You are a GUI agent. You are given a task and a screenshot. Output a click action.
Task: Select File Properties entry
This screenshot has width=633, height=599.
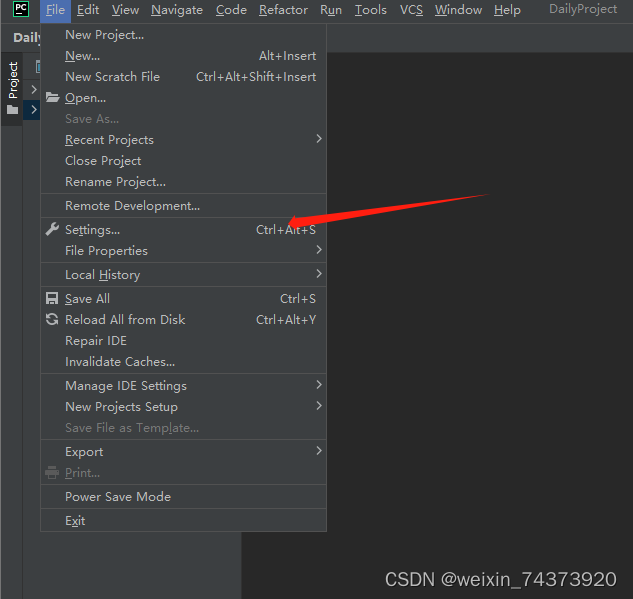click(183, 251)
